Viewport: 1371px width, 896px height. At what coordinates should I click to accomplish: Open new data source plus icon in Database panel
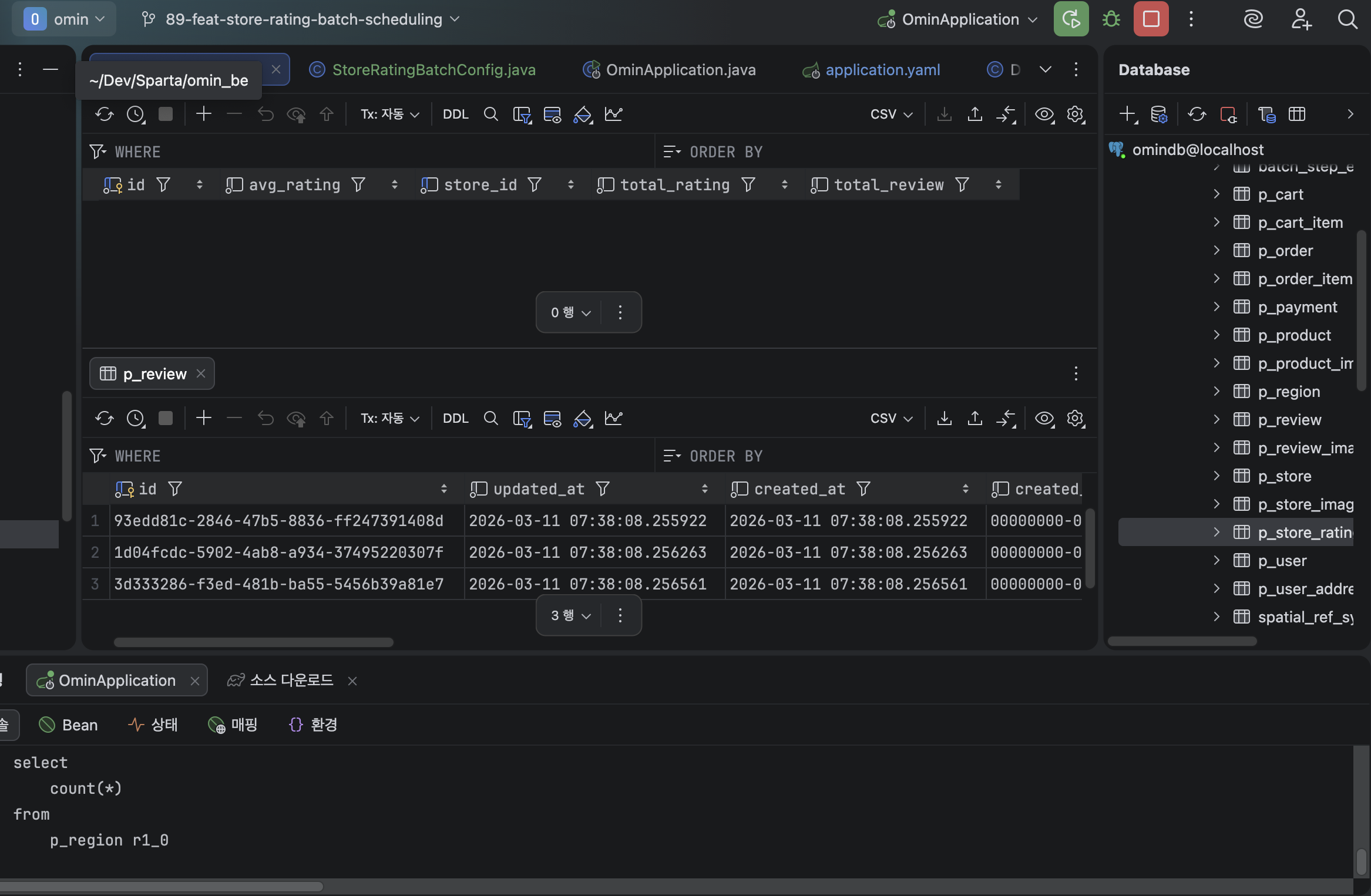[1127, 114]
